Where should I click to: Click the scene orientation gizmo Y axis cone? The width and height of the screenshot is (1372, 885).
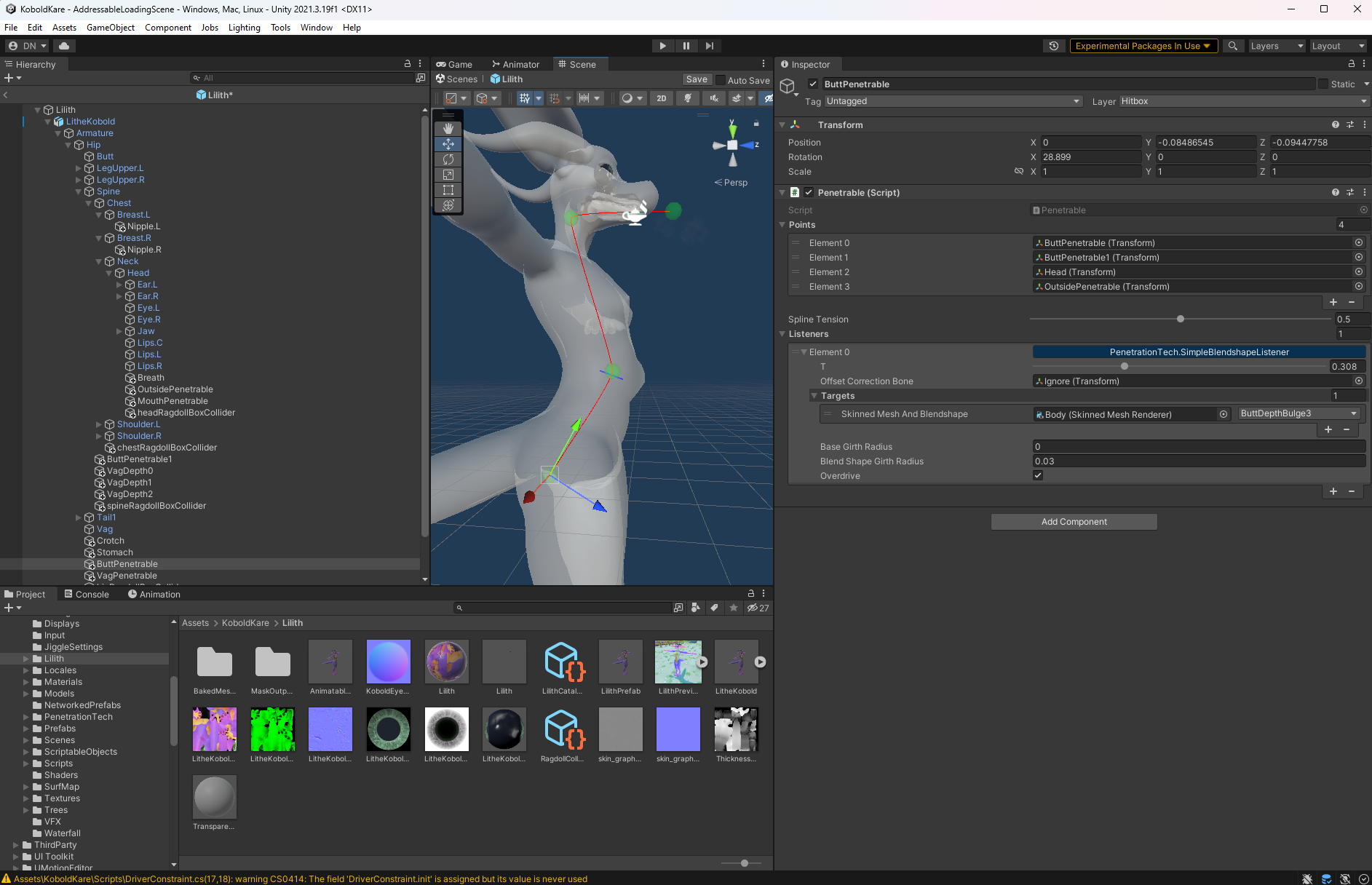coord(732,130)
